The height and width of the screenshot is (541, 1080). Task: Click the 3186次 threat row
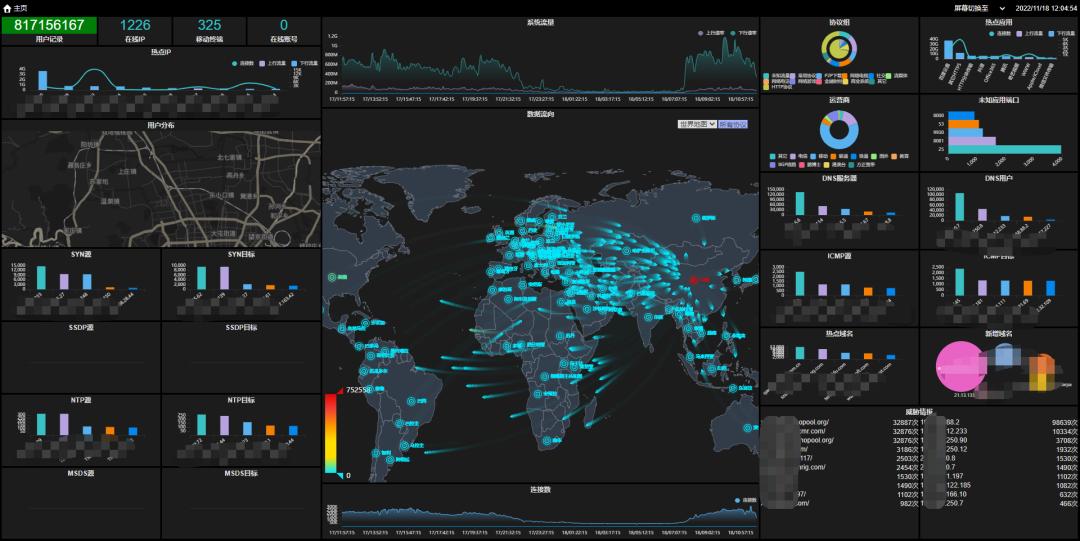pyautogui.click(x=840, y=449)
